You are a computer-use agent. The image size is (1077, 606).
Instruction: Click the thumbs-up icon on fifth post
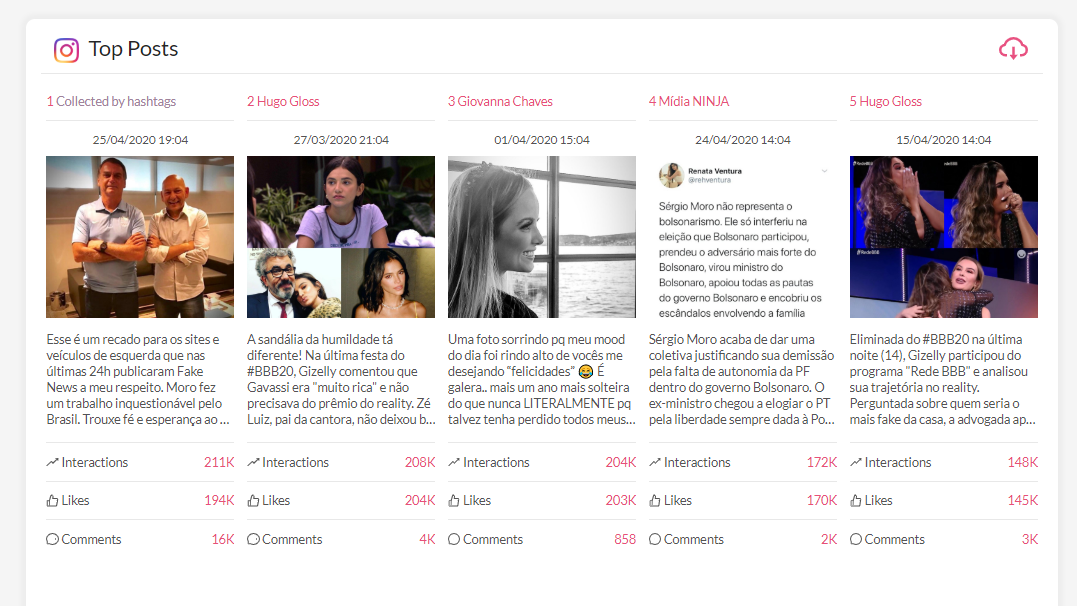856,501
